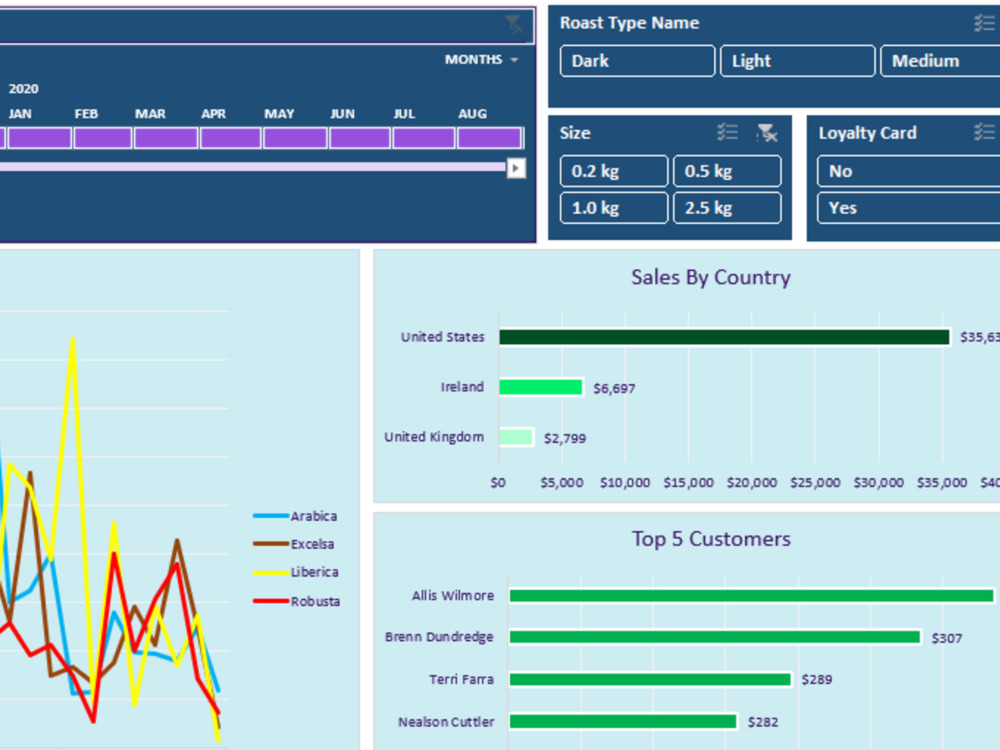Click the timeline horizontal scrollbar track
The image size is (1000, 750).
point(253,166)
